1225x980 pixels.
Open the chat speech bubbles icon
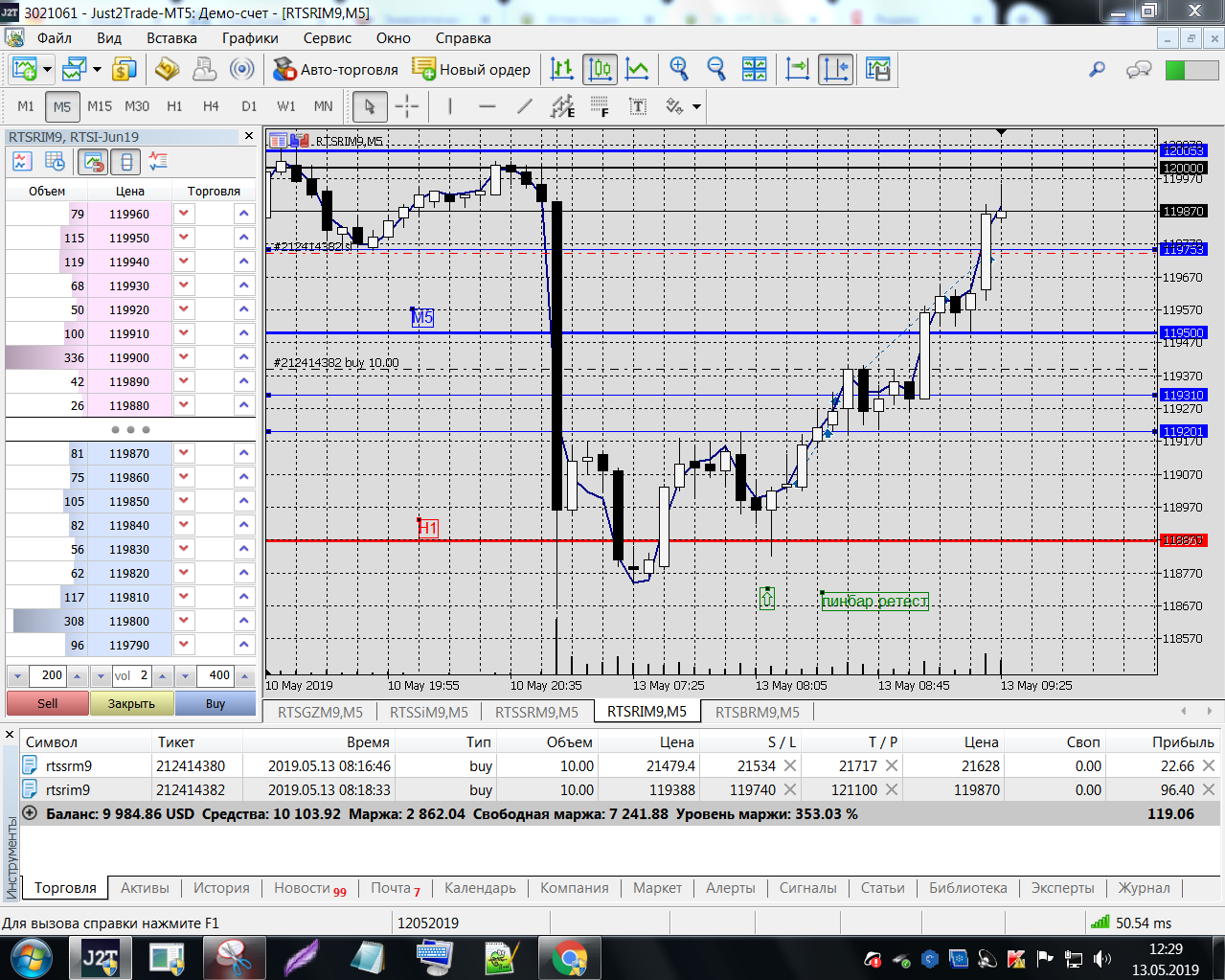[x=1139, y=69]
